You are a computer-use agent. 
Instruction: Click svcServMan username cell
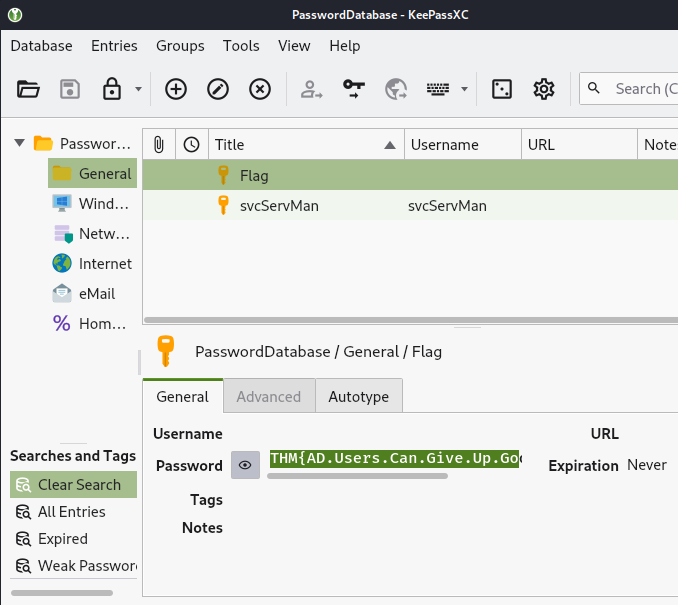tap(447, 206)
